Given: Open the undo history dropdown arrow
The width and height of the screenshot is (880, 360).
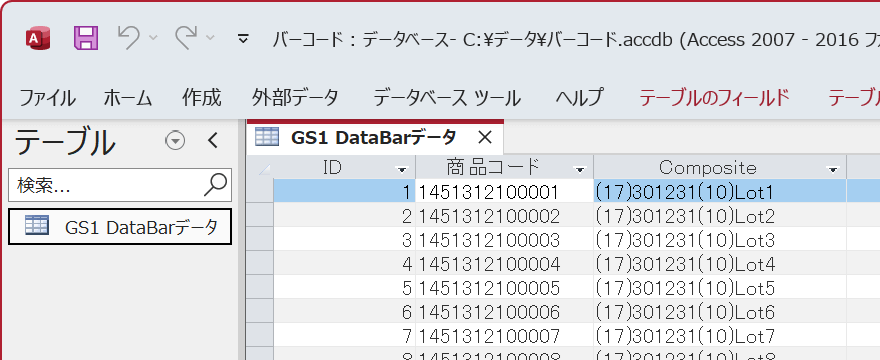Looking at the screenshot, I should (153, 38).
